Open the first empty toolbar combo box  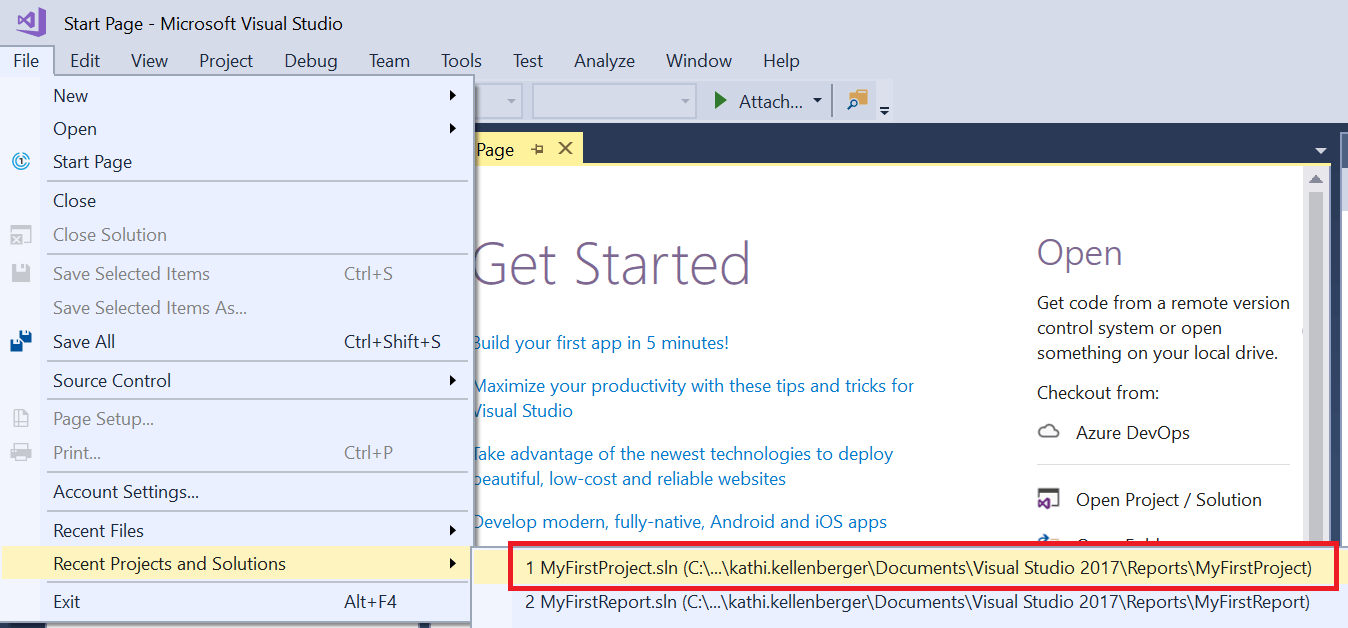[497, 101]
